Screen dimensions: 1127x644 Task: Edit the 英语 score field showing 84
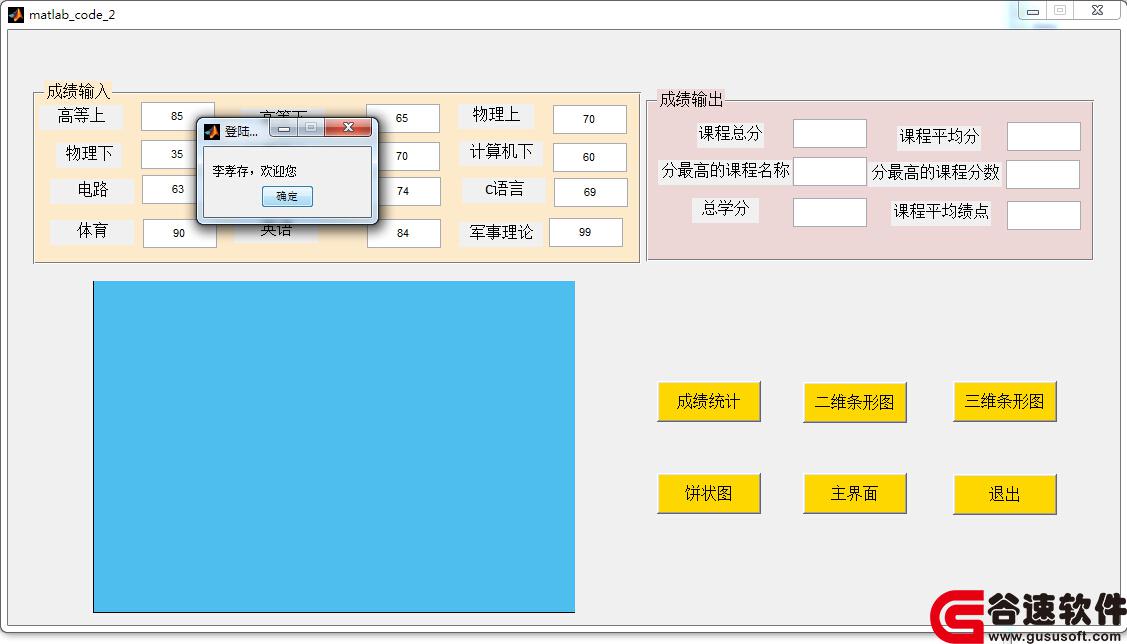403,234
